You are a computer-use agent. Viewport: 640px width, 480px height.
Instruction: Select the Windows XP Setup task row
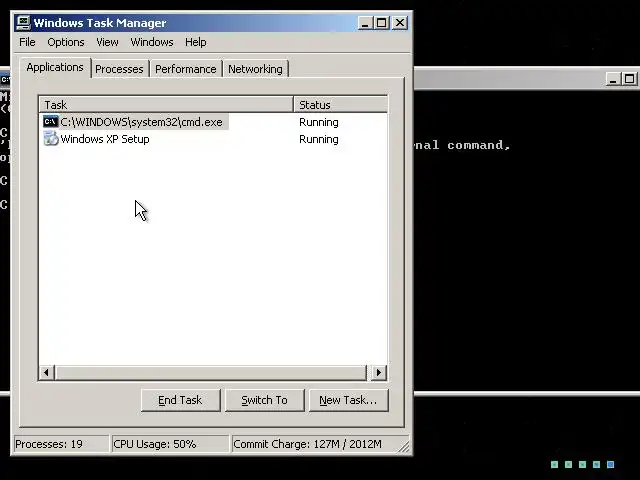[x=213, y=139]
